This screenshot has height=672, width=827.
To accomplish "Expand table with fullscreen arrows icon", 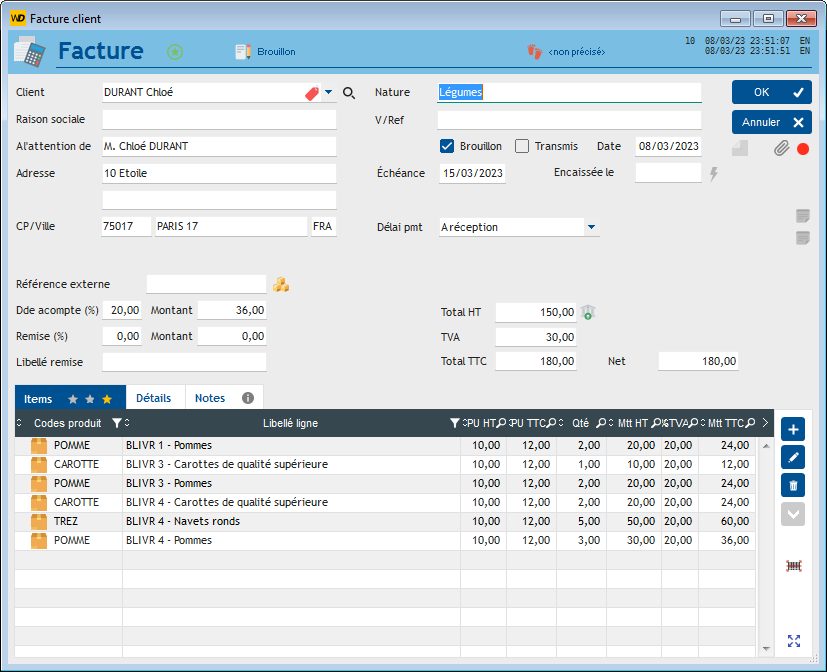I will pyautogui.click(x=794, y=641).
